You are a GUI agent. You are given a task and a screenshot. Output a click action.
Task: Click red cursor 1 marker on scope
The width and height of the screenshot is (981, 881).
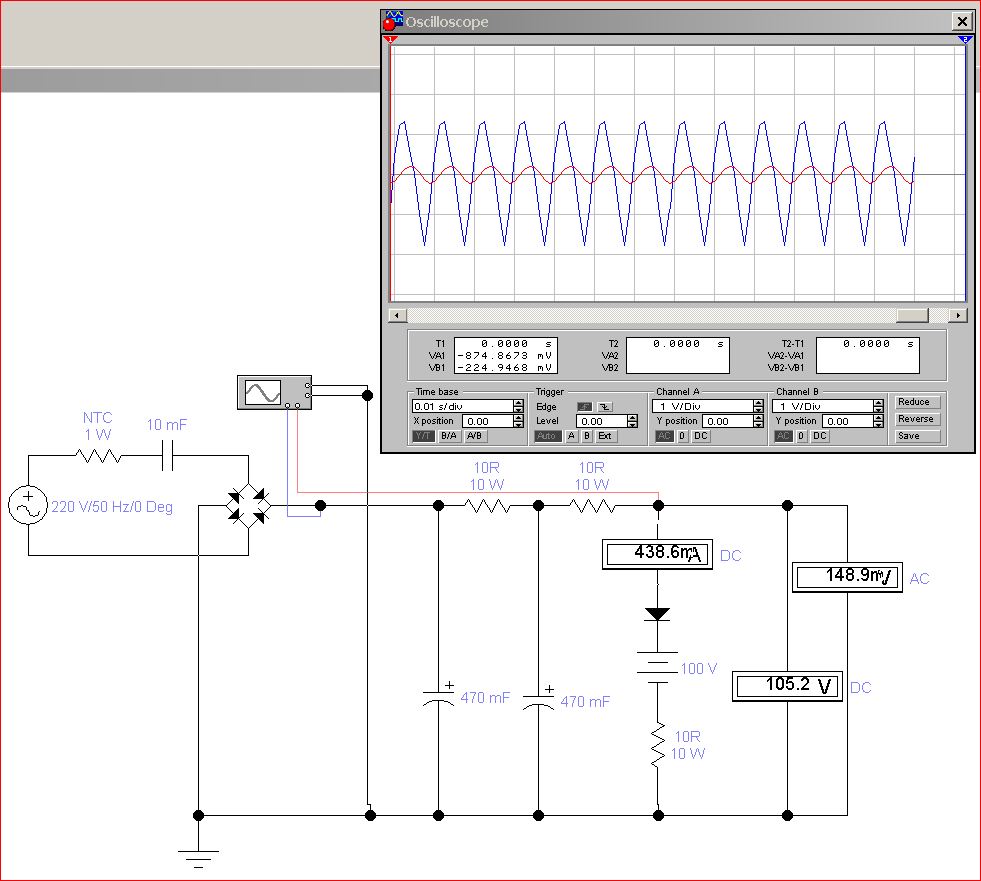click(x=390, y=40)
